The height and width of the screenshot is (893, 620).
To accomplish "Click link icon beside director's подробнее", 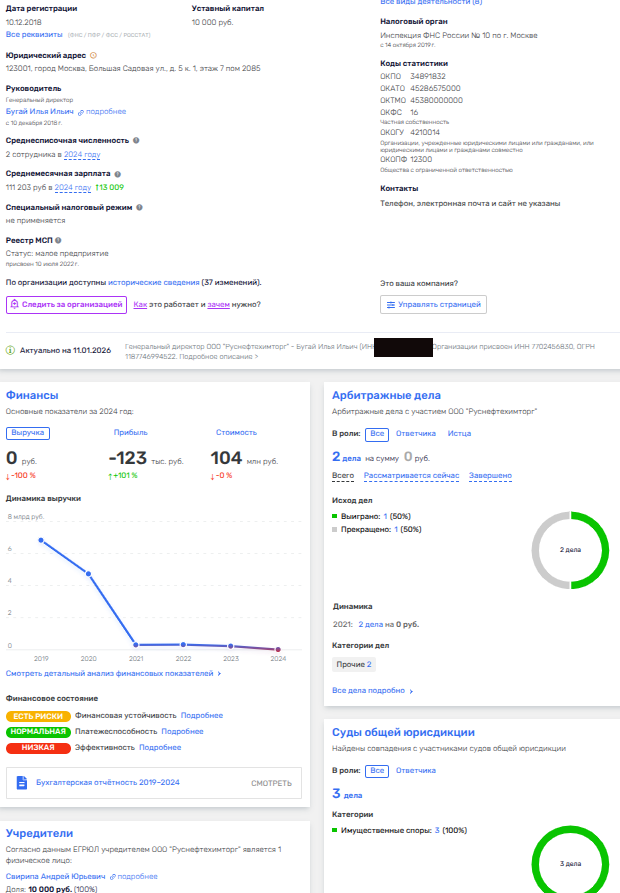I will [82, 112].
